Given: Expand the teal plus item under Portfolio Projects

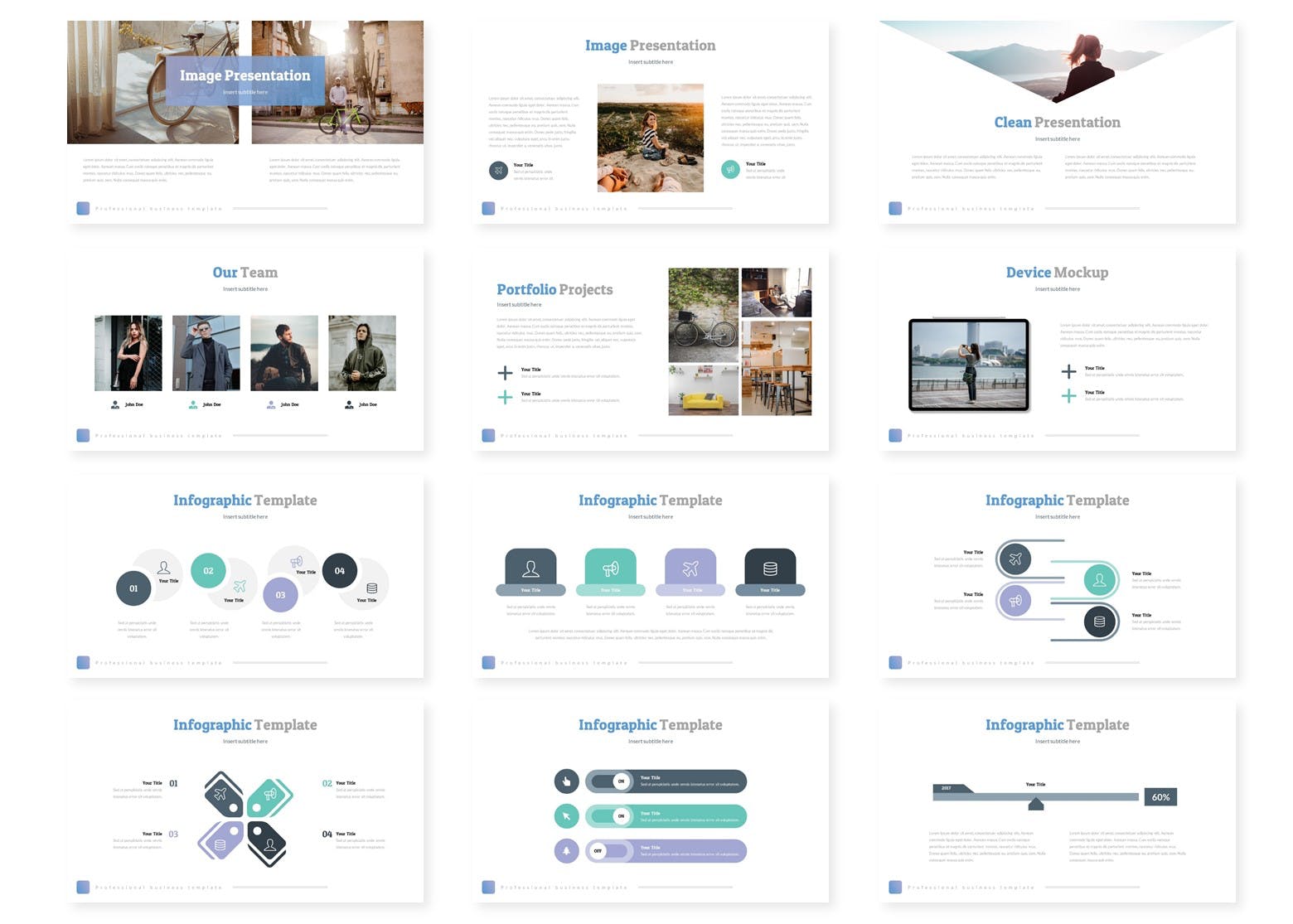Looking at the screenshot, I should 505,398.
